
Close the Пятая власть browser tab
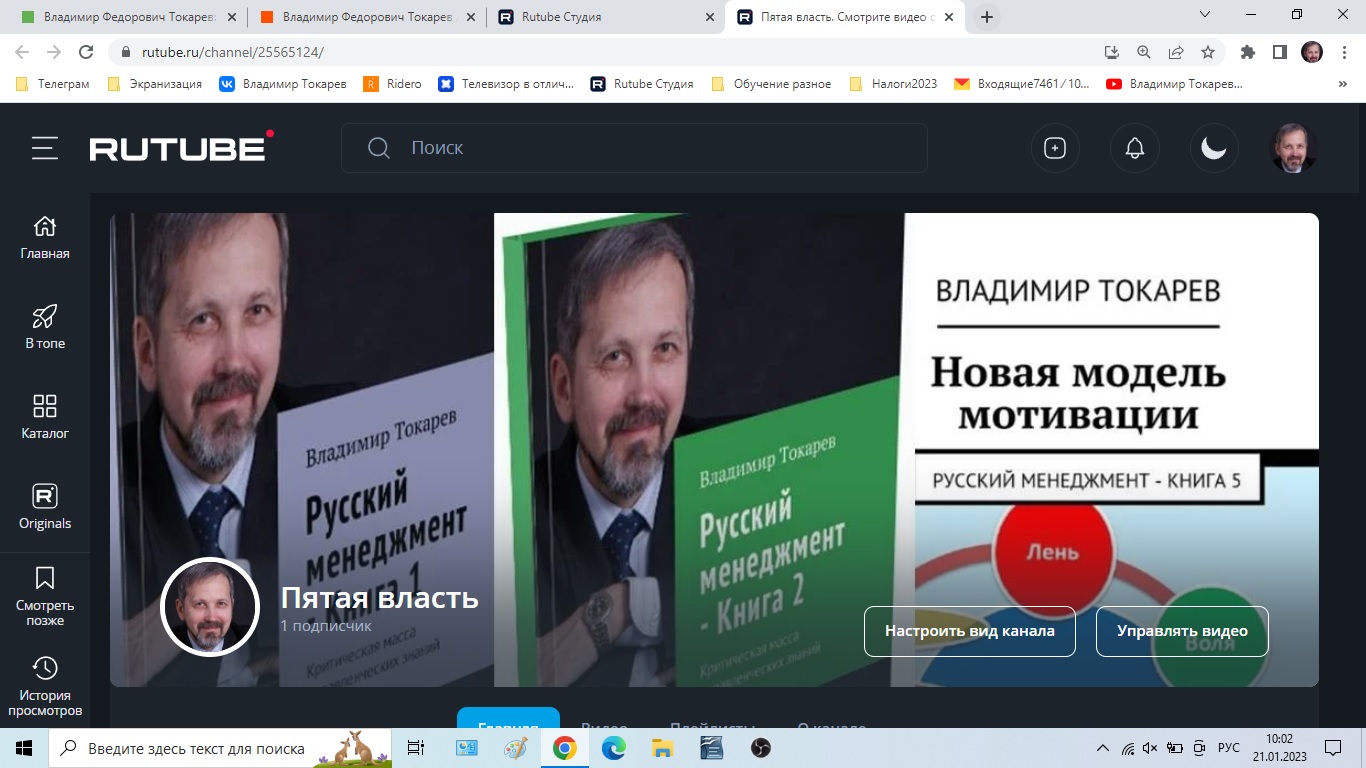point(948,17)
